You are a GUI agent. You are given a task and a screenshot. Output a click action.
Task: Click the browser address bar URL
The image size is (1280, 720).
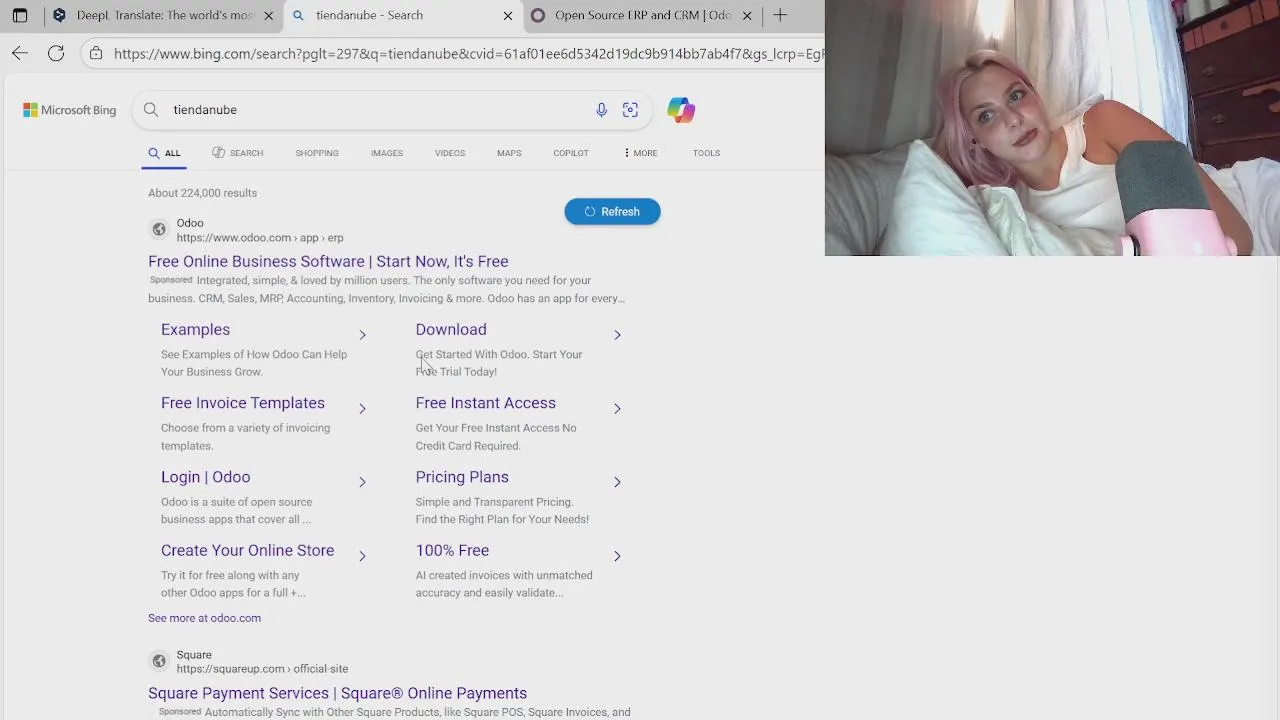pos(468,53)
